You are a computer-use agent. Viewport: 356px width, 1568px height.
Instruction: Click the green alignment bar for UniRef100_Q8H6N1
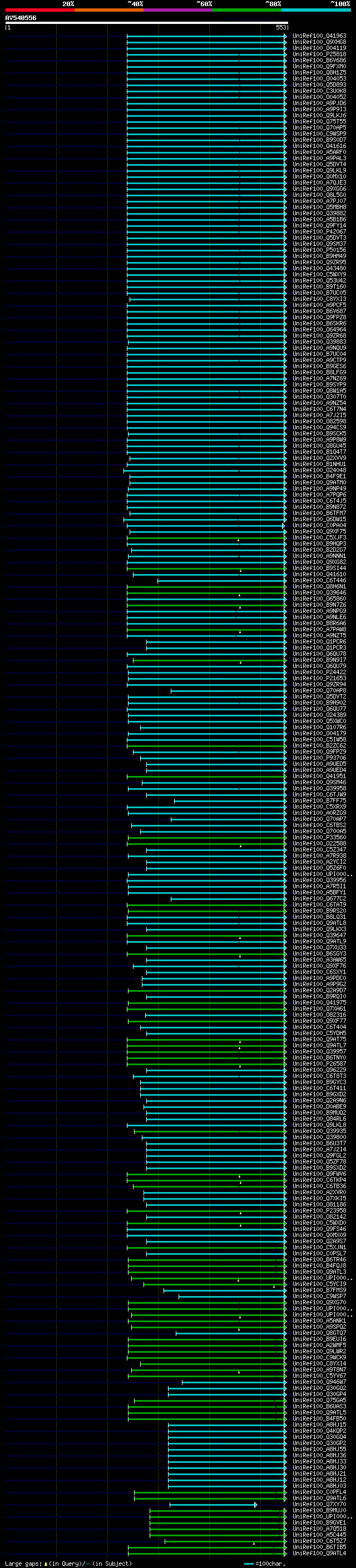point(206,587)
